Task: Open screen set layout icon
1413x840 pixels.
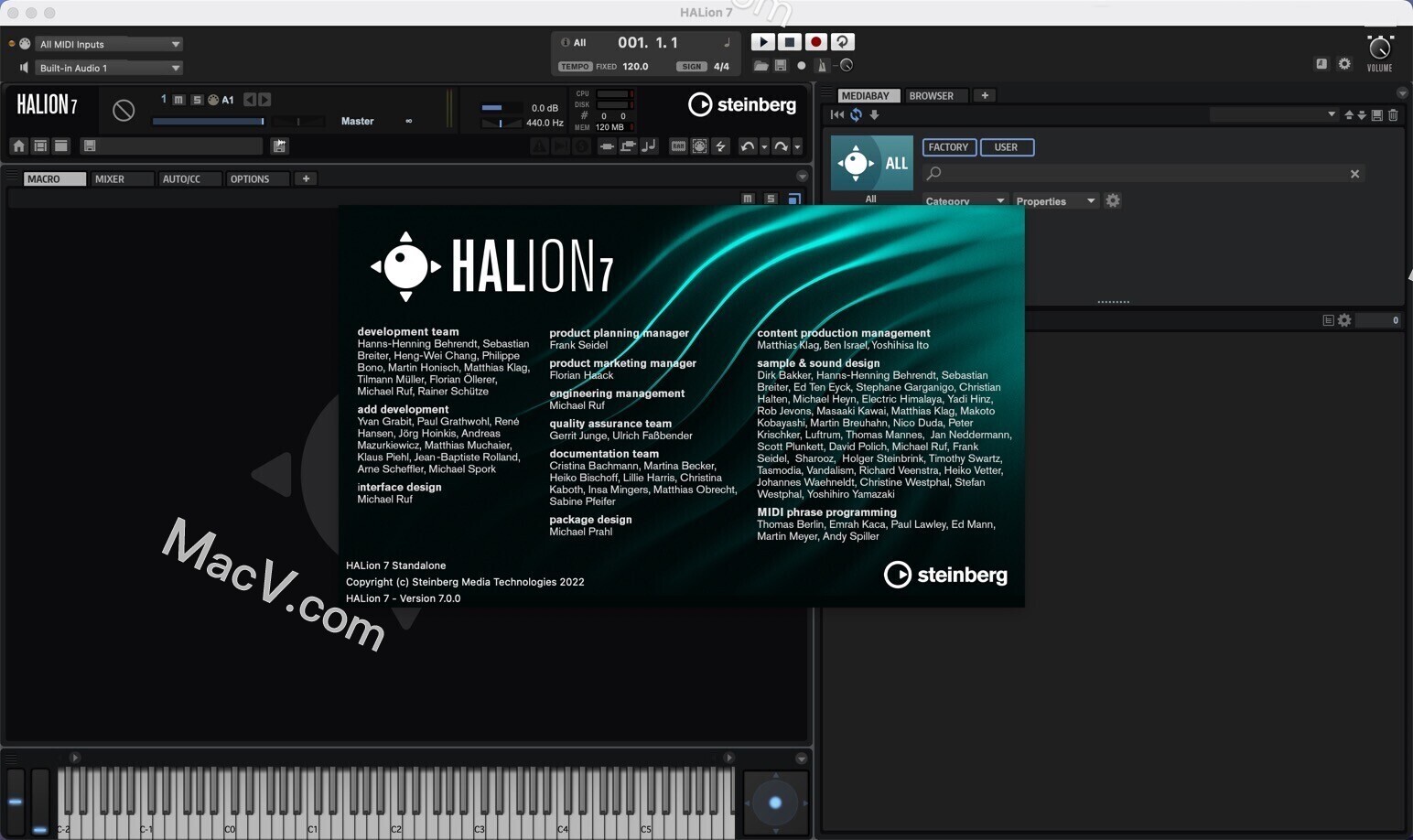Action: pyautogui.click(x=40, y=146)
